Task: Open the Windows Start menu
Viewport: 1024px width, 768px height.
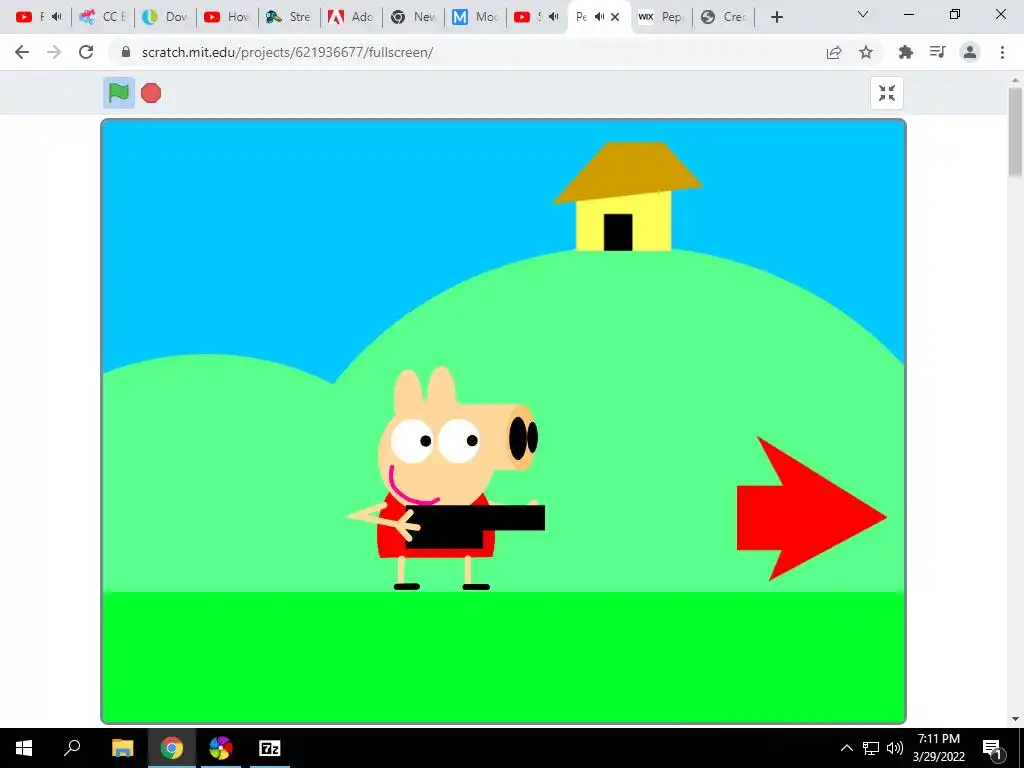Action: pyautogui.click(x=24, y=748)
